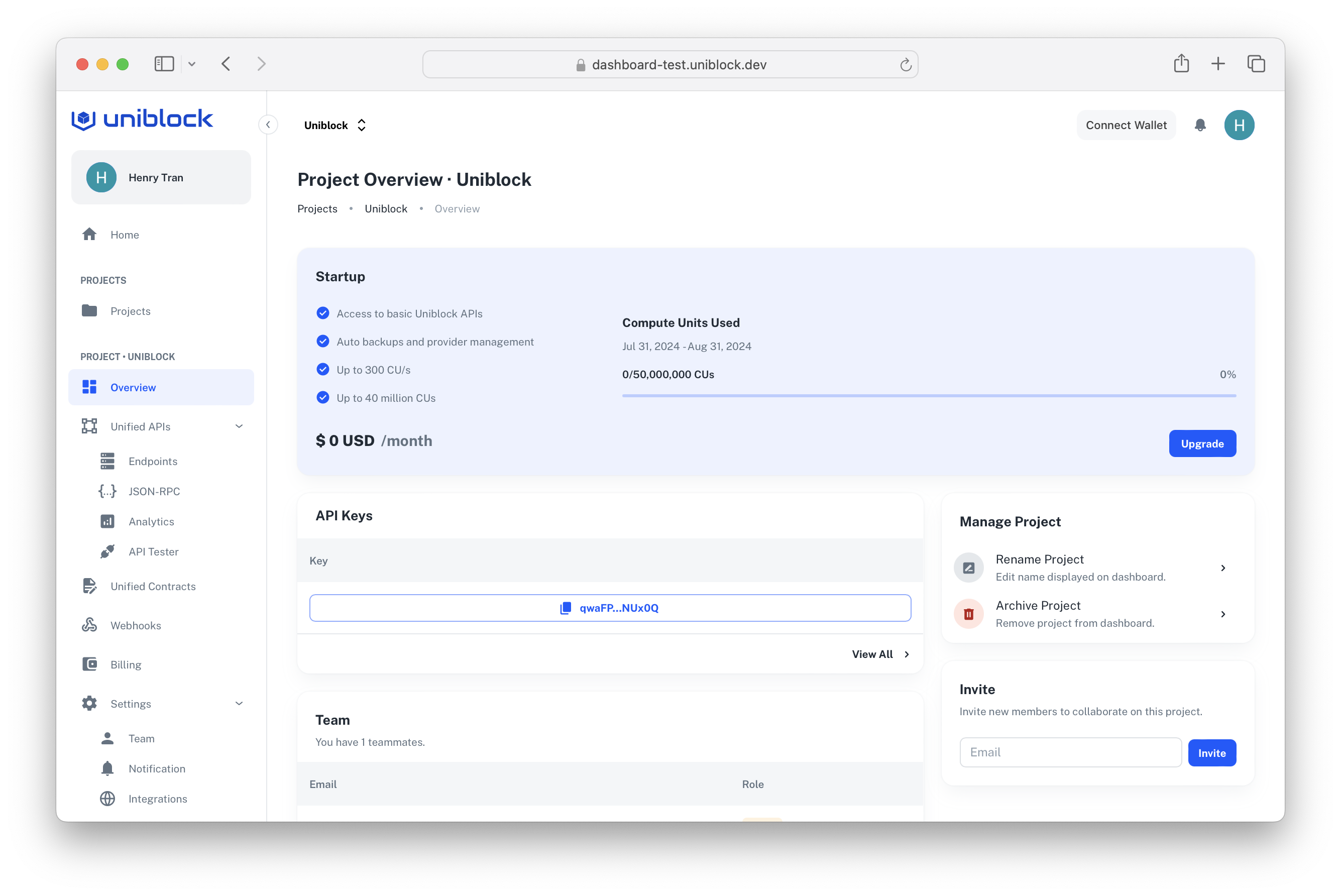Click the Connect Wallet button icon

1126,125
